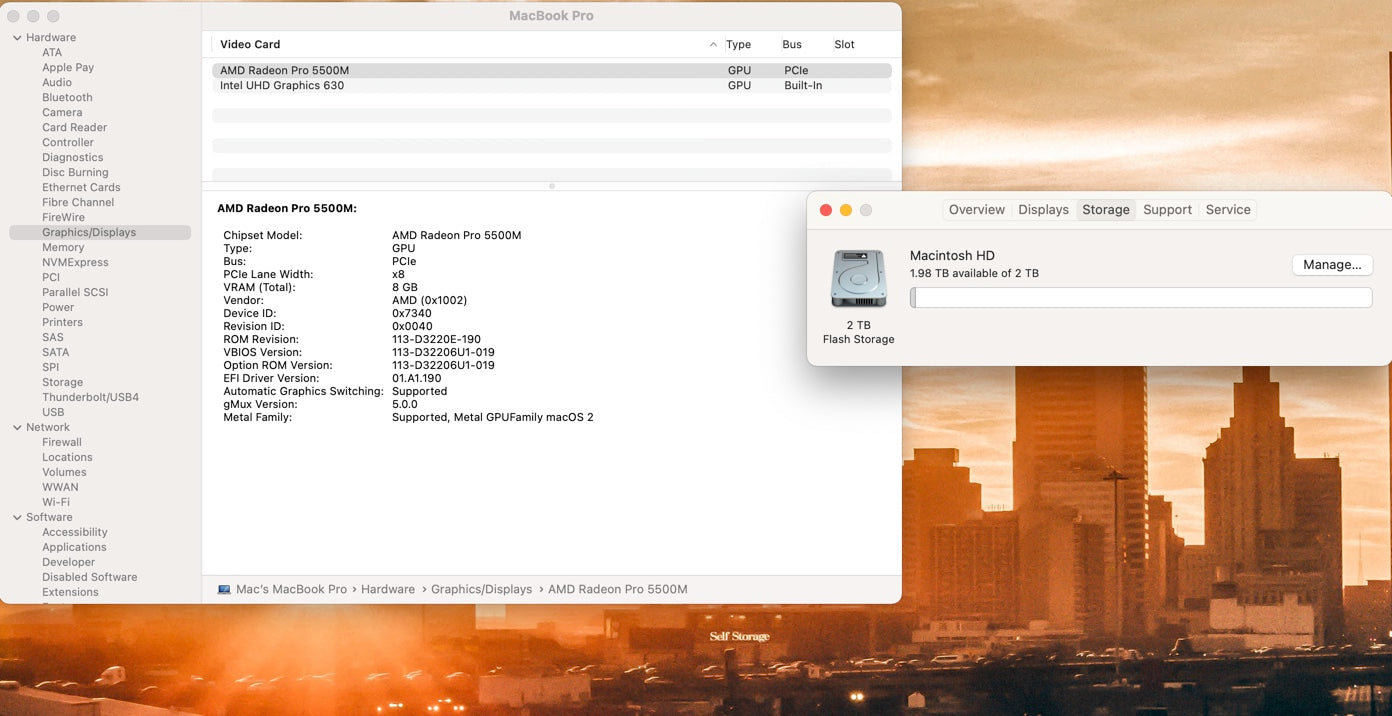The width and height of the screenshot is (1392, 716).
Task: Choose Wi-Fi under Network
Action: [x=56, y=503]
